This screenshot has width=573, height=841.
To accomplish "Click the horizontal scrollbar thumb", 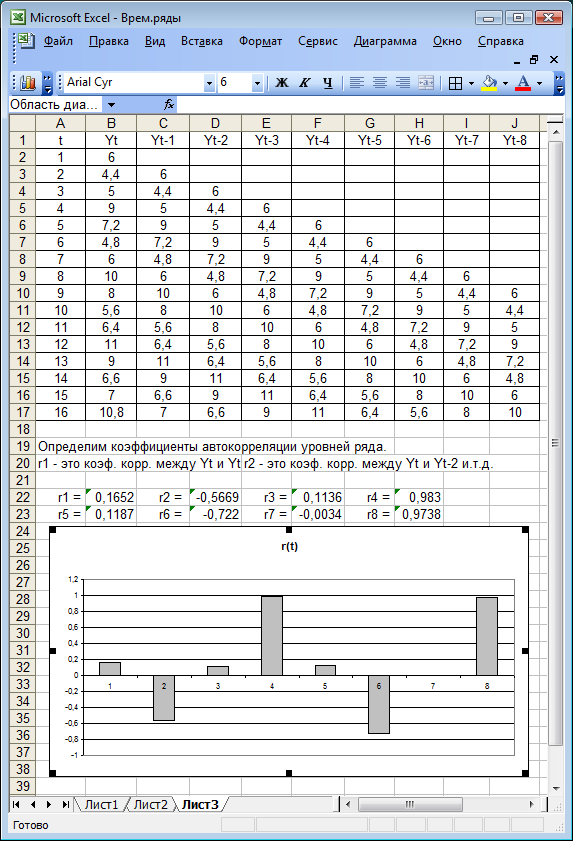I will [x=410, y=804].
